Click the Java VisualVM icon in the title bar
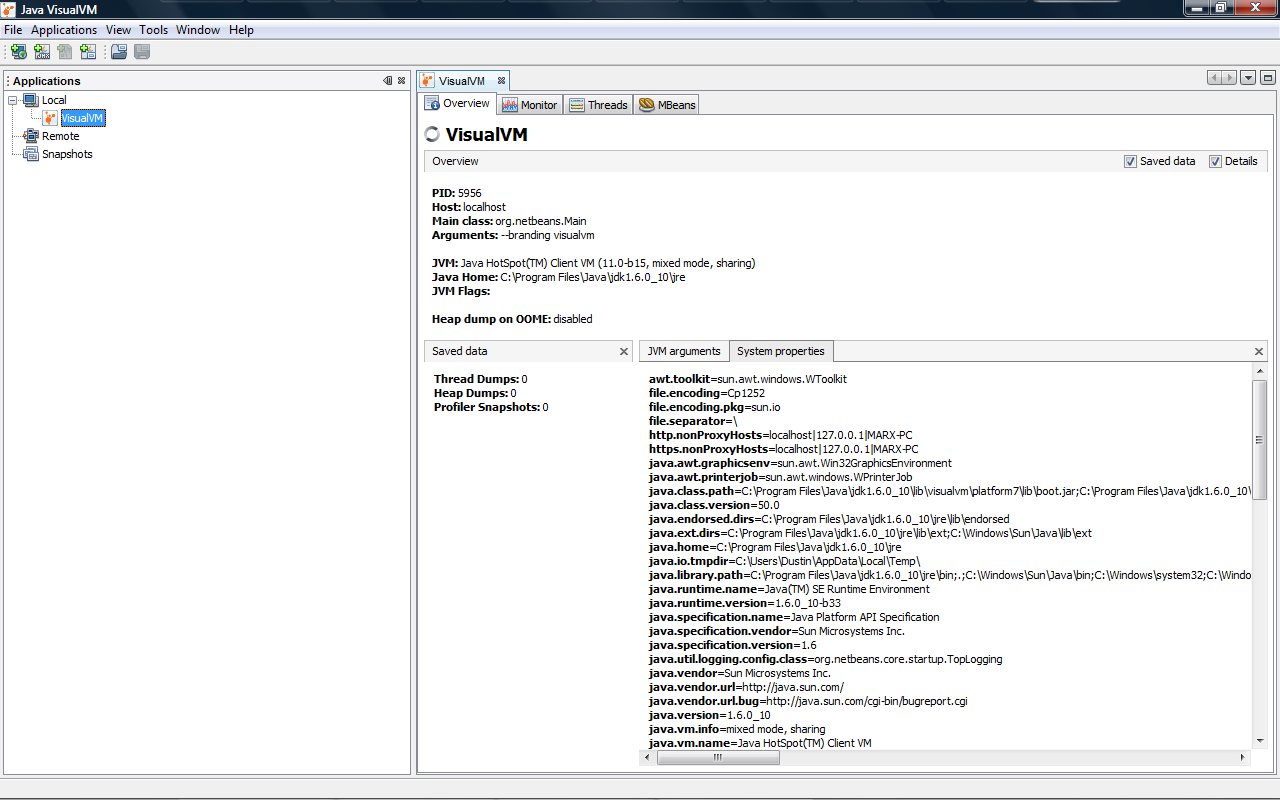This screenshot has width=1280, height=800. [8, 7]
